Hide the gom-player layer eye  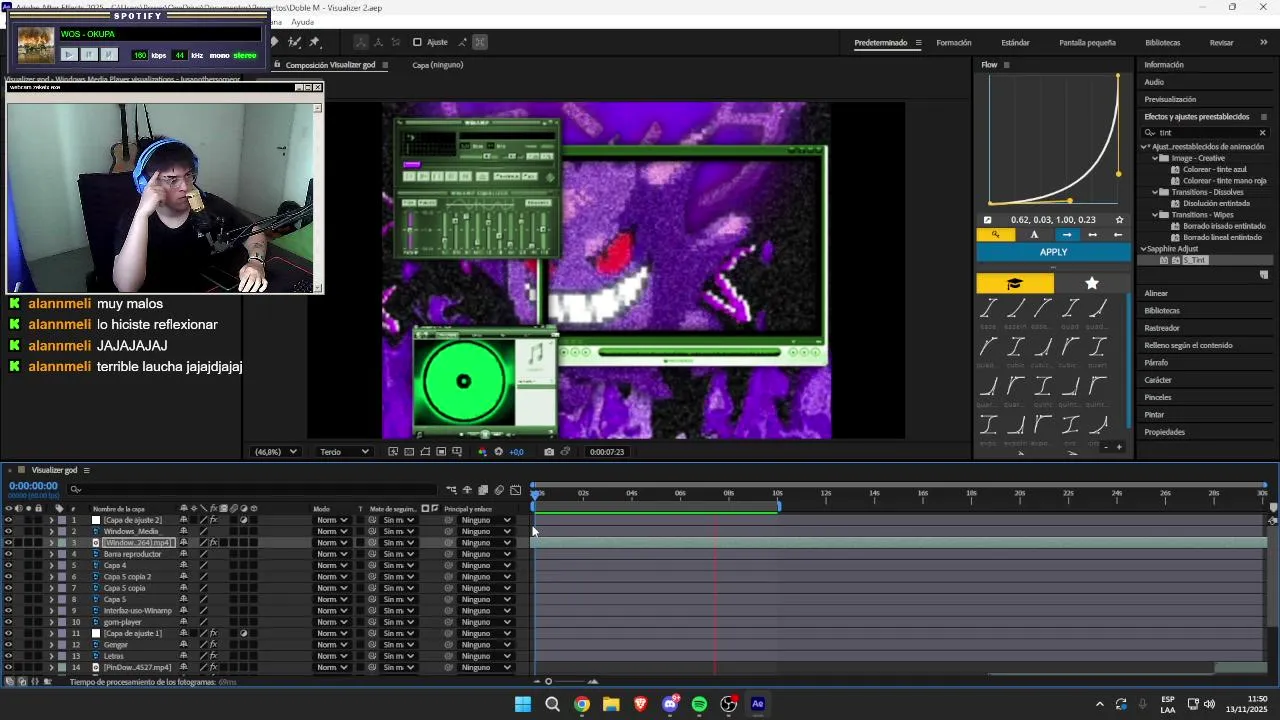[x=8, y=622]
